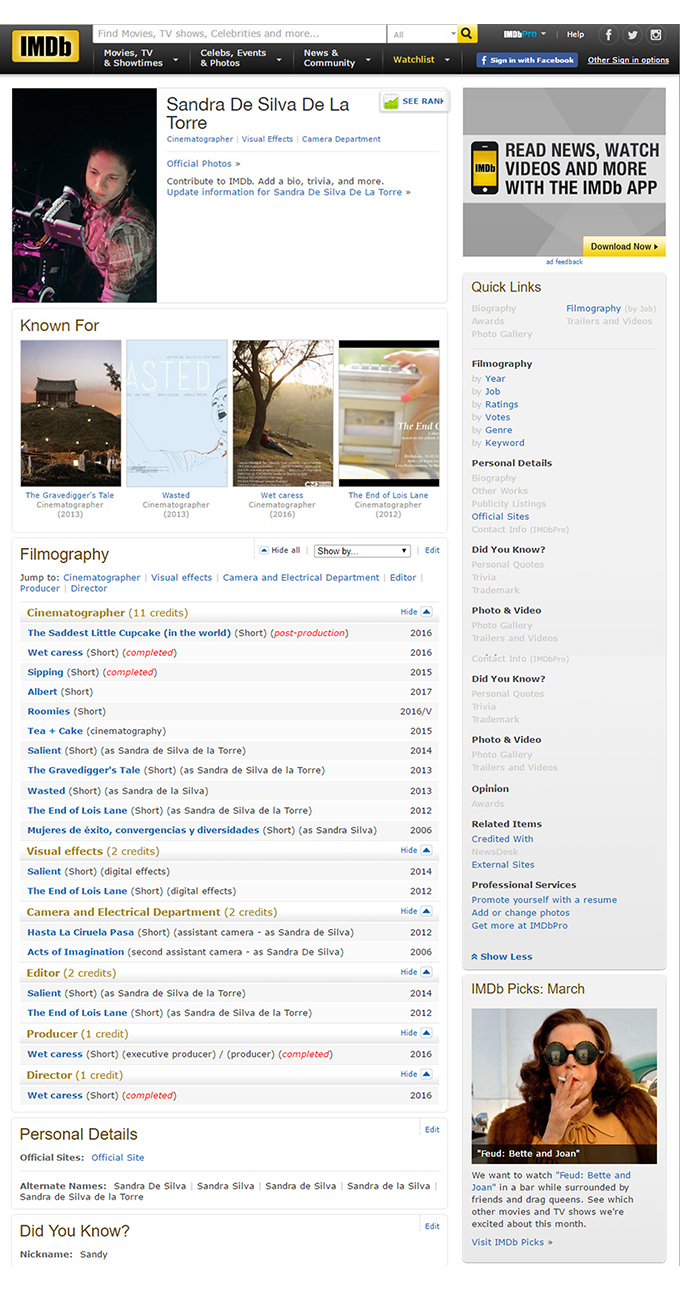Open Credited With under Related Items

click(502, 839)
